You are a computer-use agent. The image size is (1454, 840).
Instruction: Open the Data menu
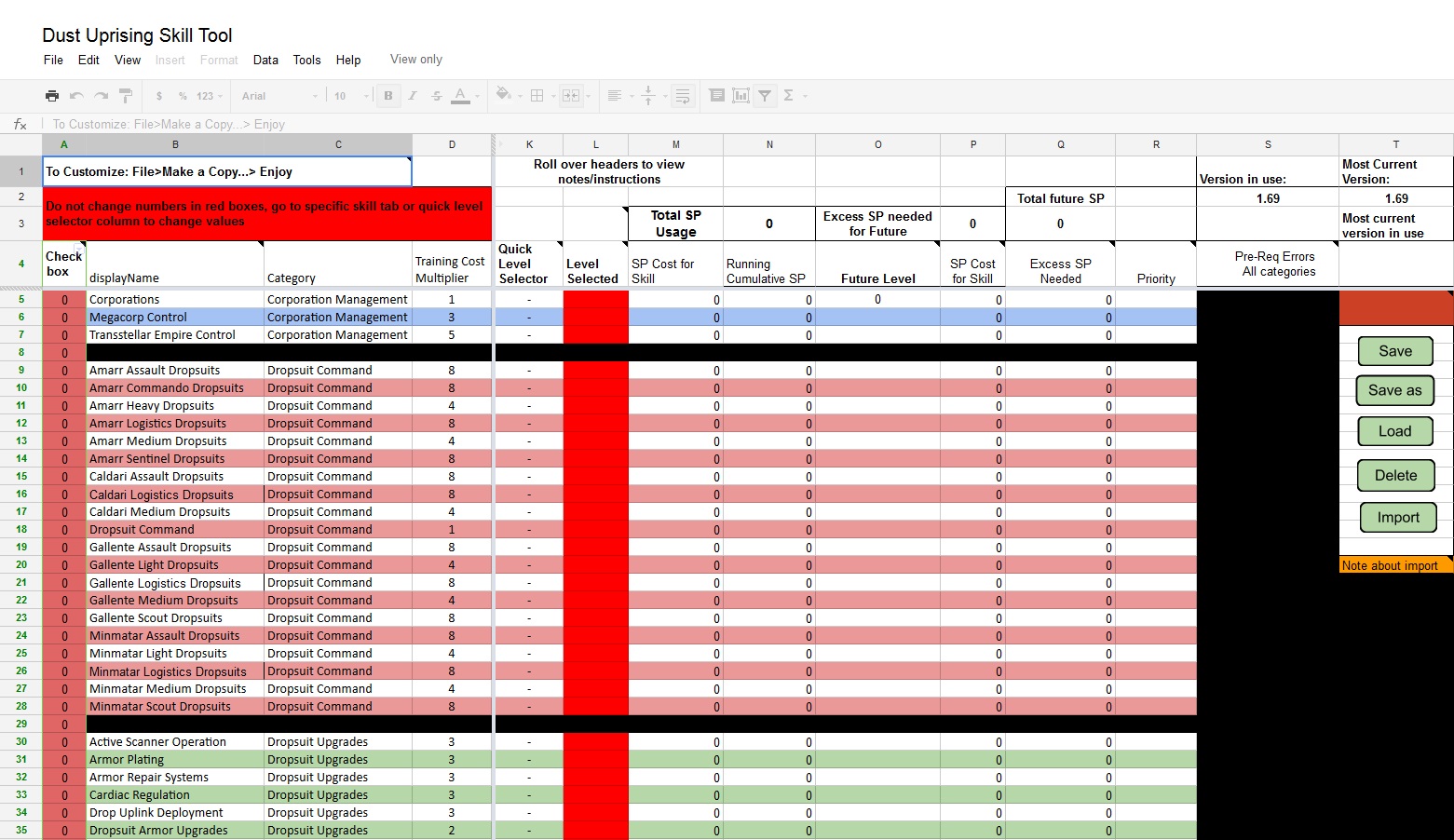(265, 60)
